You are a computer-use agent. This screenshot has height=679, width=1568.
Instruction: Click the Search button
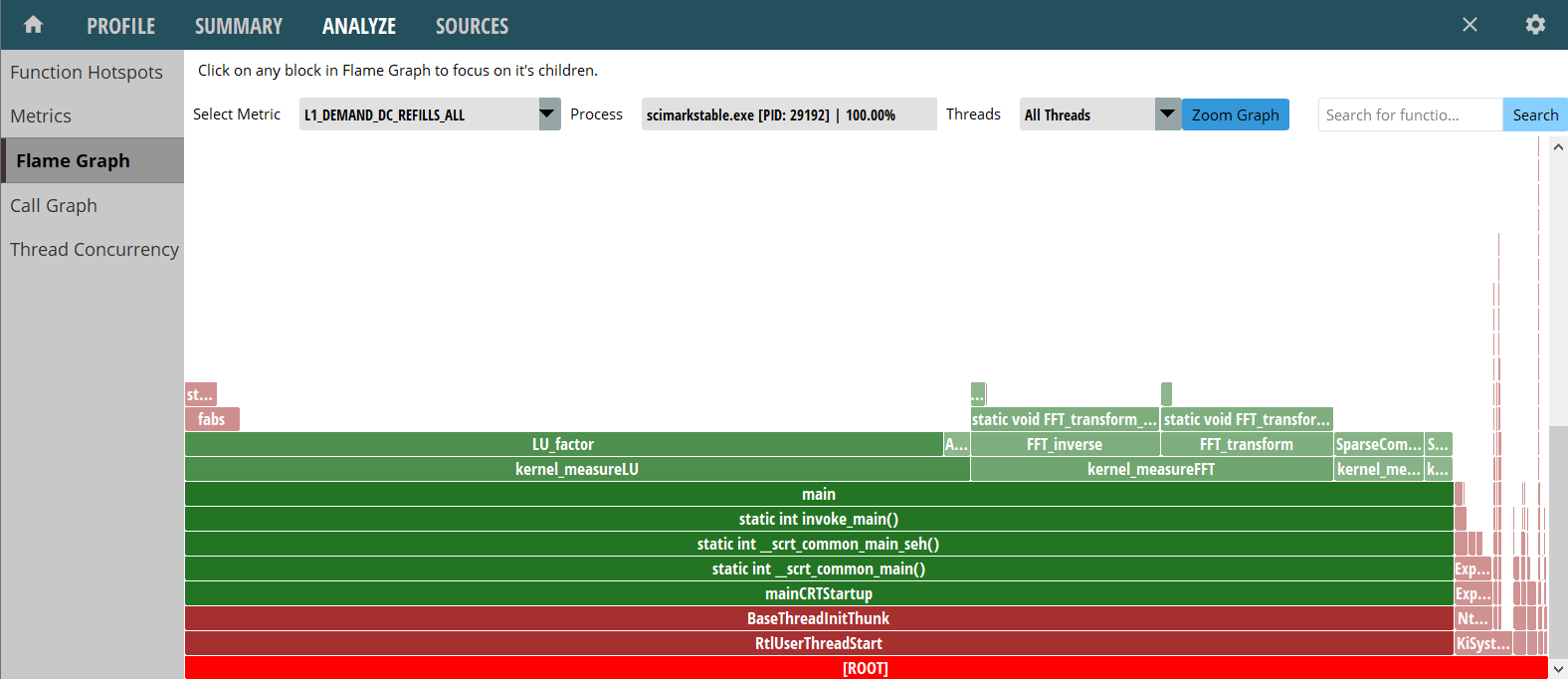1534,114
